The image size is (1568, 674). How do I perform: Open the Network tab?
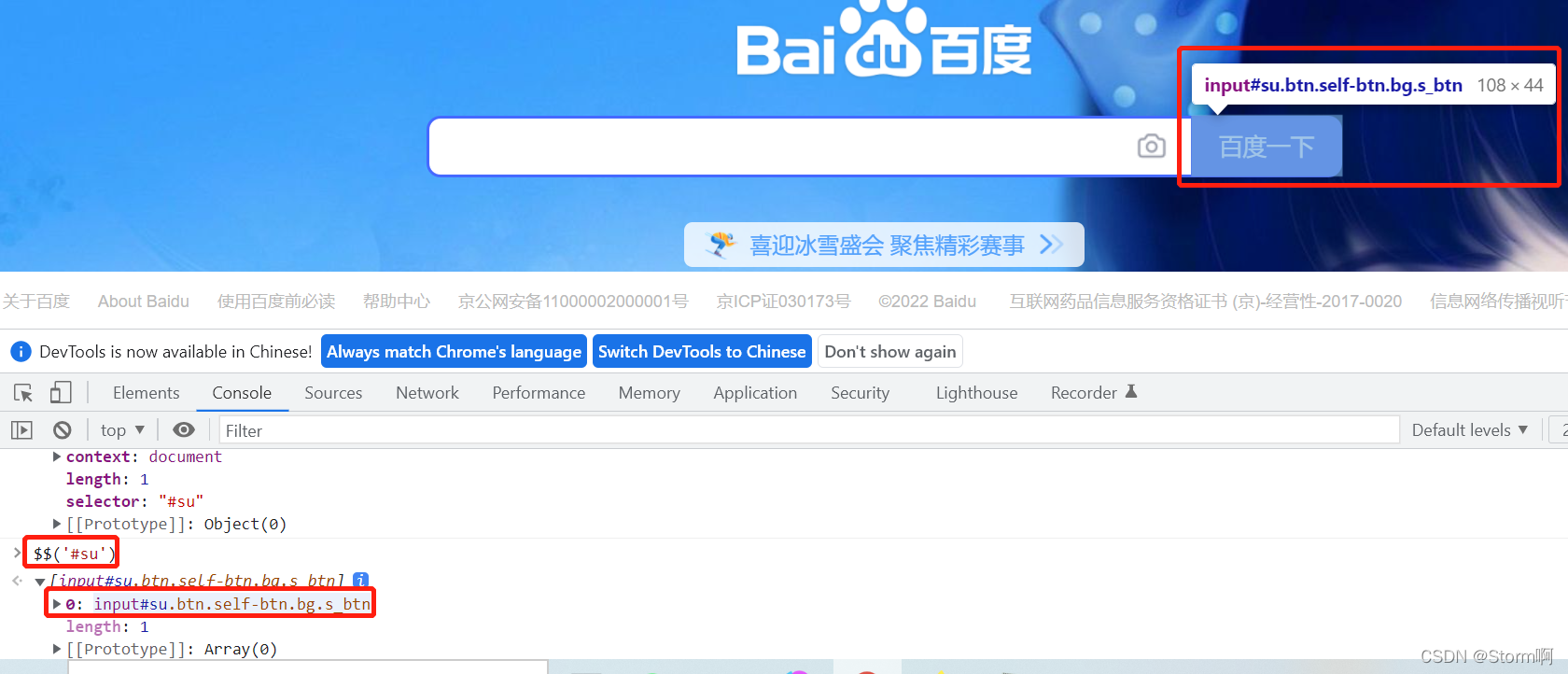[x=427, y=393]
